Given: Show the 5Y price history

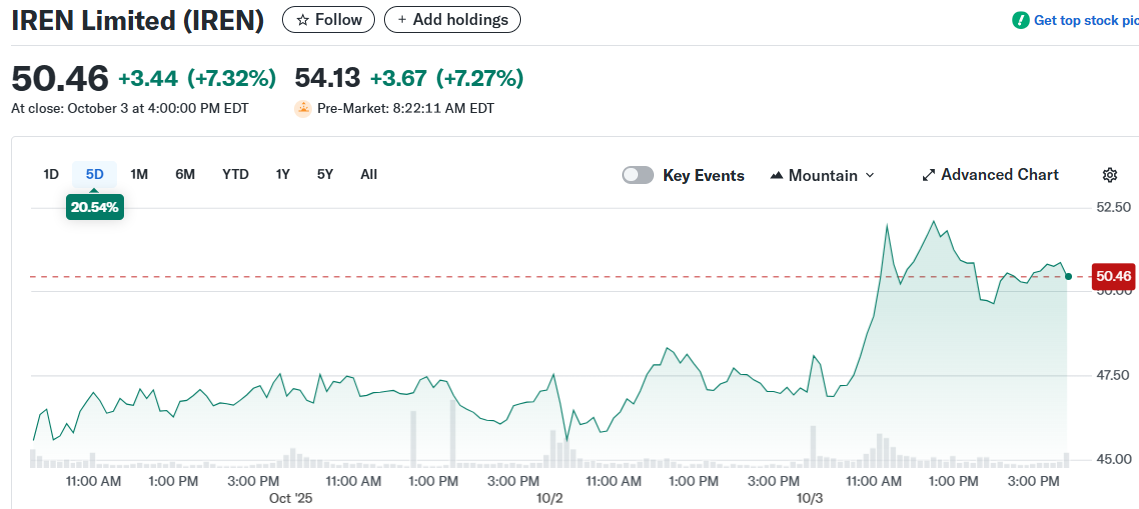Looking at the screenshot, I should [325, 174].
